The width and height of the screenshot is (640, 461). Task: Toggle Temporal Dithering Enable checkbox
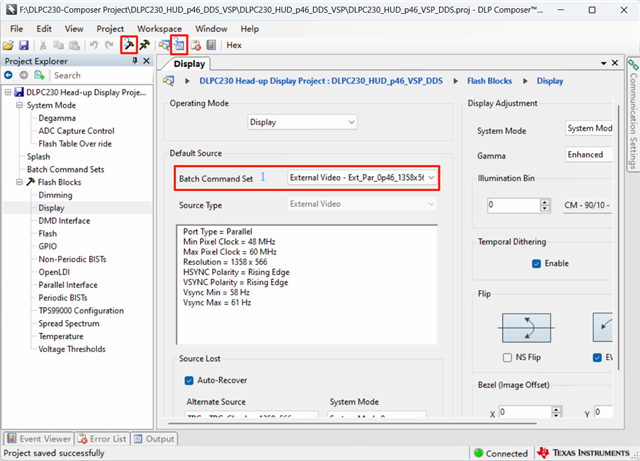click(x=536, y=264)
